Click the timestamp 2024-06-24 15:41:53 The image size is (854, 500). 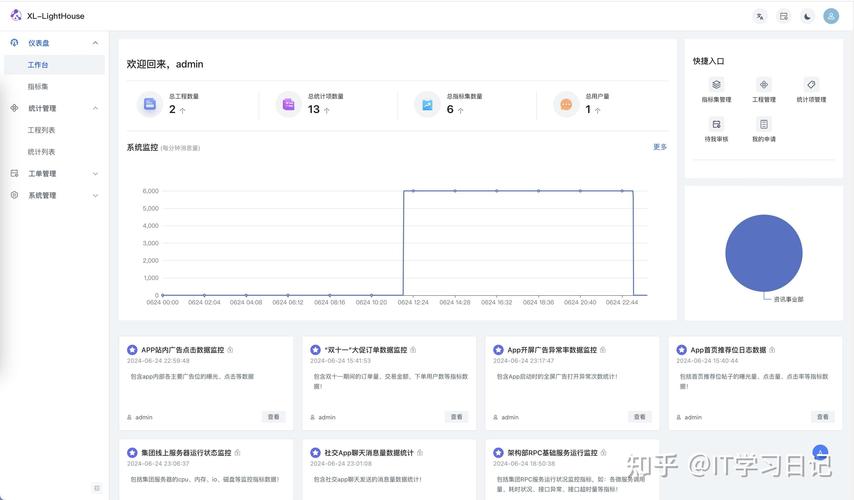click(x=340, y=361)
